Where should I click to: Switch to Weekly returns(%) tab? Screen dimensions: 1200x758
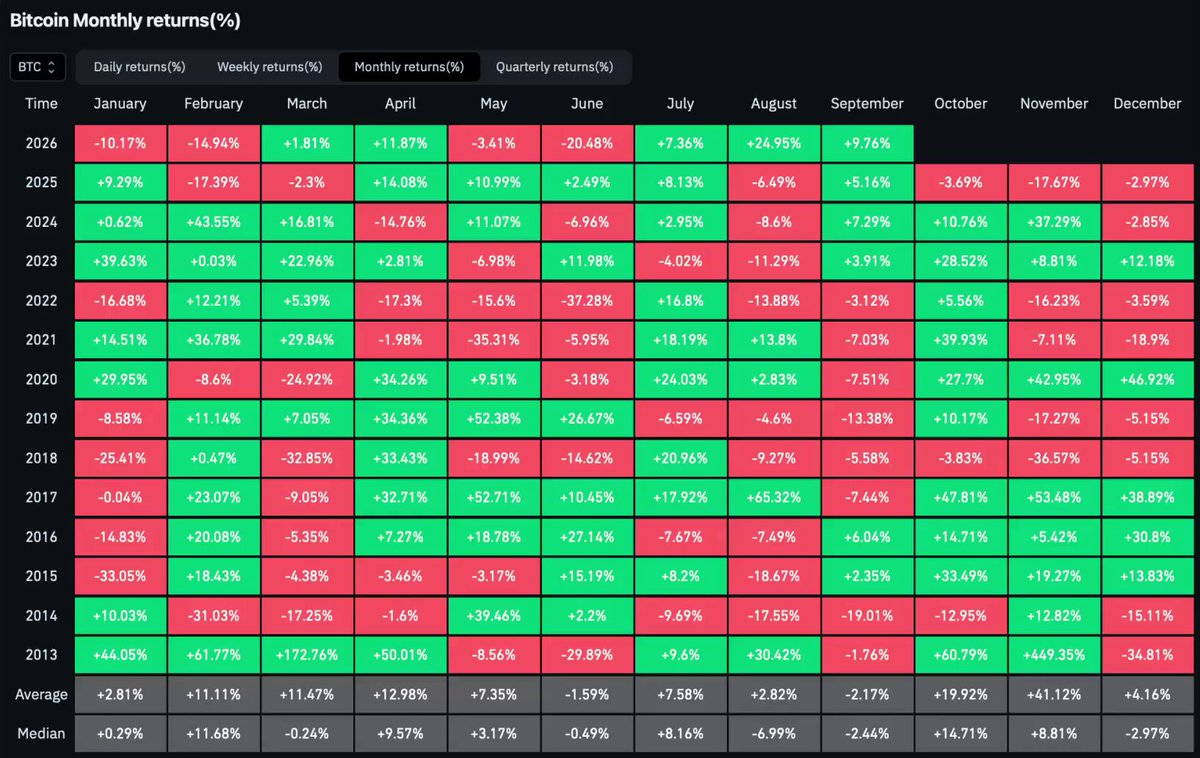(270, 67)
